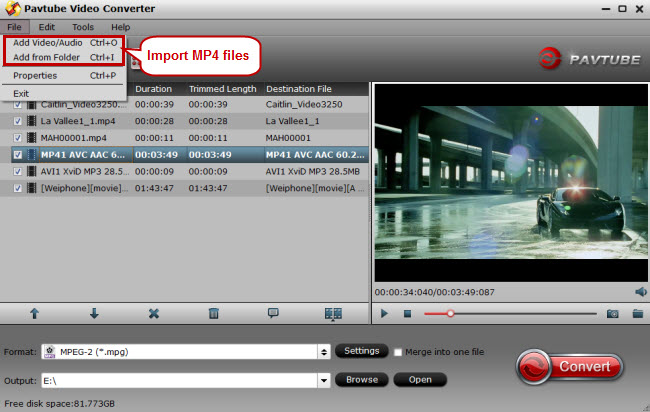
Task: Click the film icon for MAH00001.mp4
Action: click(32, 138)
